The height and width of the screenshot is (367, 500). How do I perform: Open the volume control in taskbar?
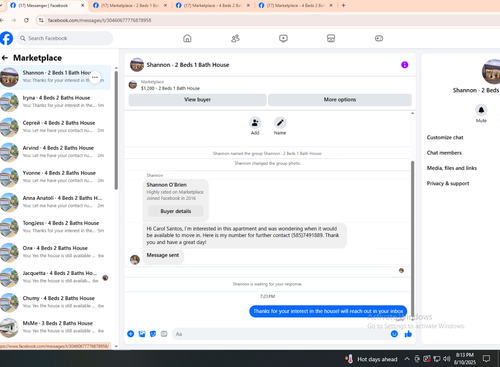click(447, 359)
